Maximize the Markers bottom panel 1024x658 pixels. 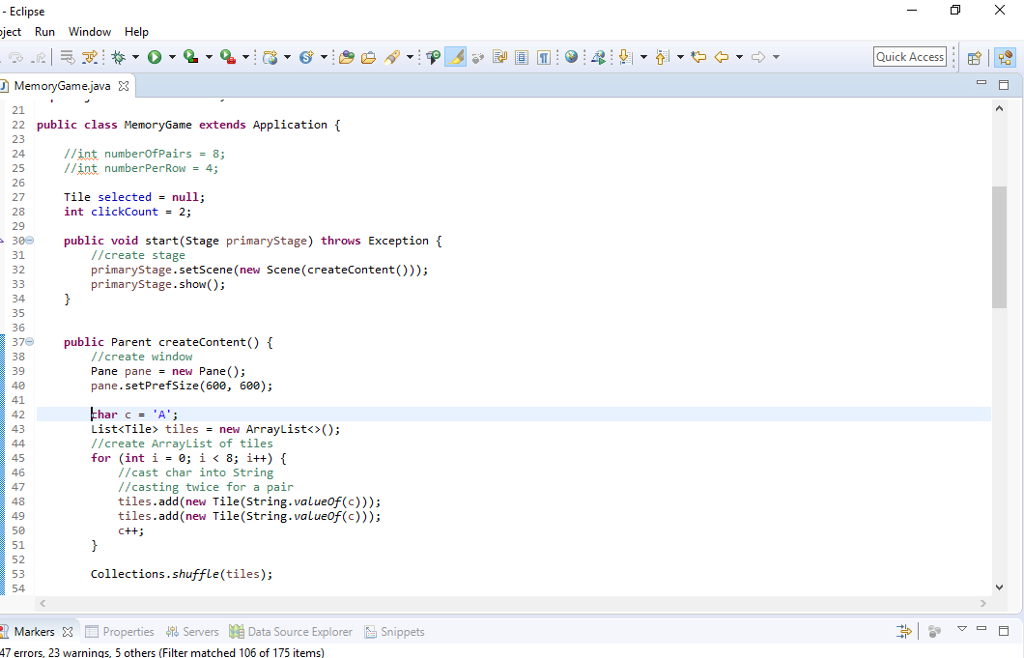[1004, 631]
